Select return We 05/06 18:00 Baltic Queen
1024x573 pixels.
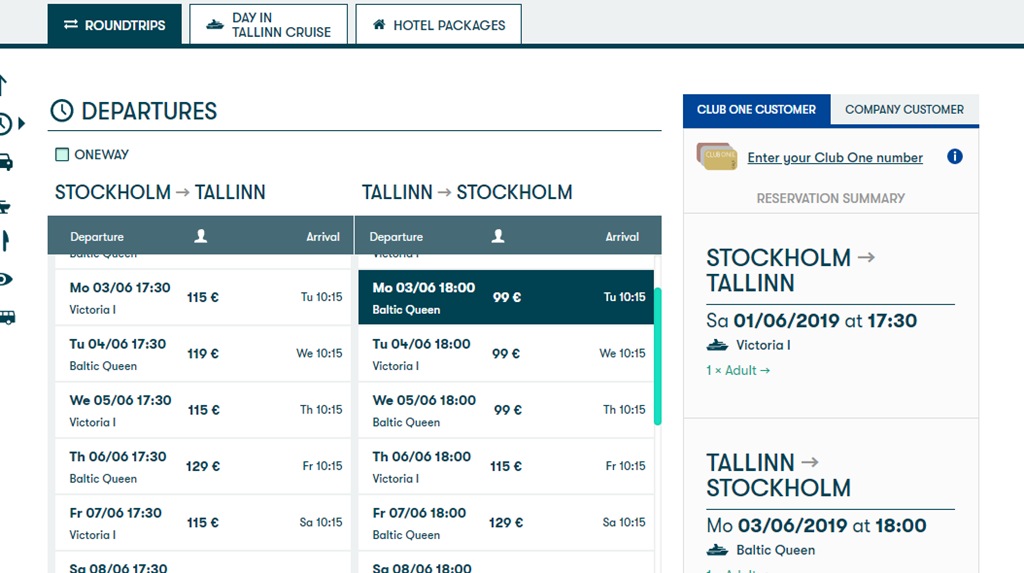pos(506,410)
